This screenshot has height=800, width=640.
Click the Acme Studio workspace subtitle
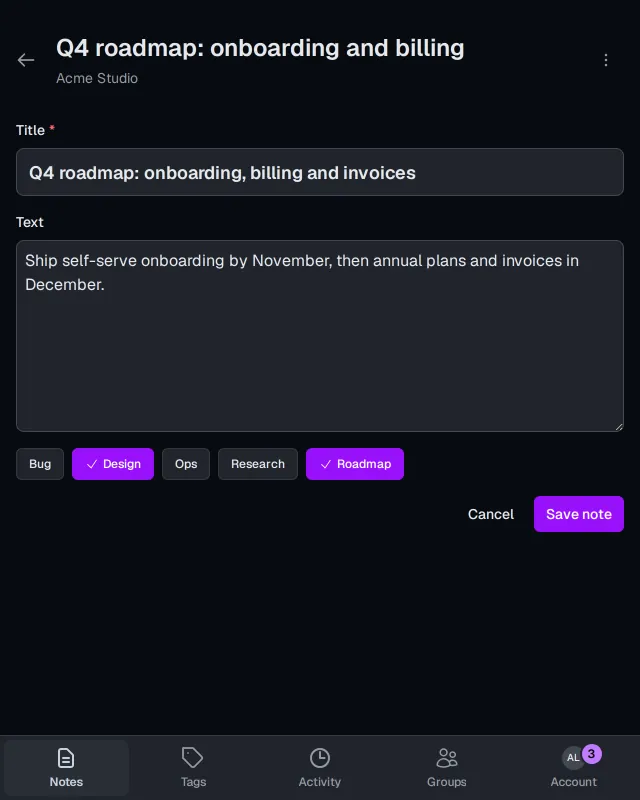click(x=97, y=78)
